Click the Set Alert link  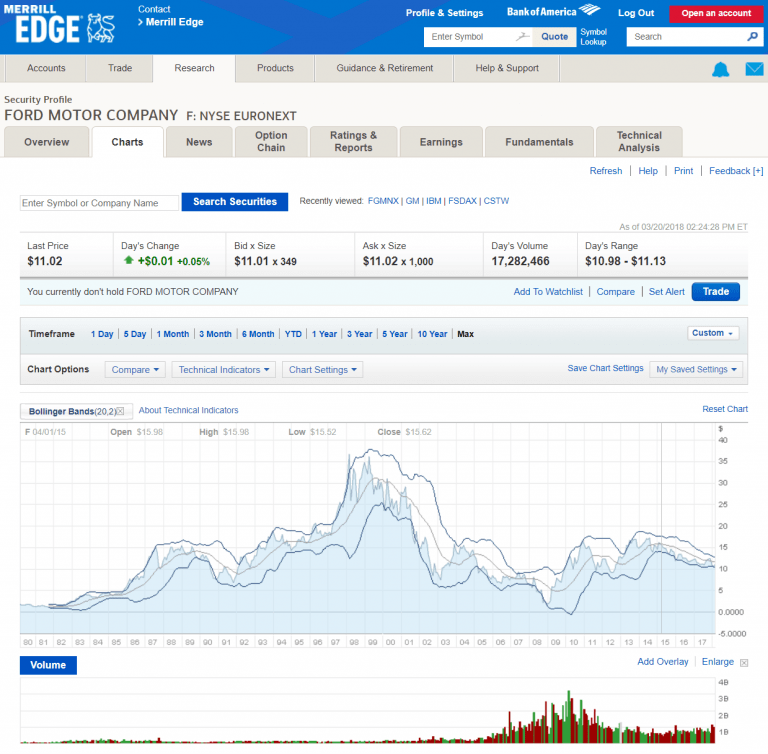tap(667, 292)
